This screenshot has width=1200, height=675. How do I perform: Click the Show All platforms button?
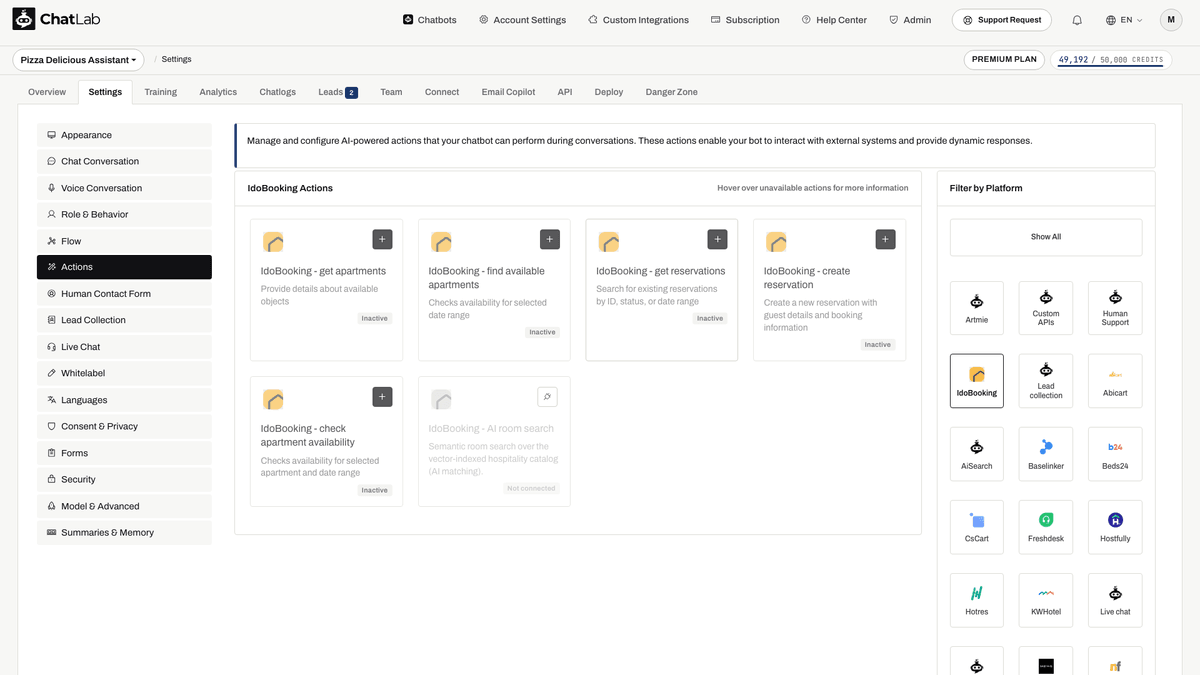1046,237
